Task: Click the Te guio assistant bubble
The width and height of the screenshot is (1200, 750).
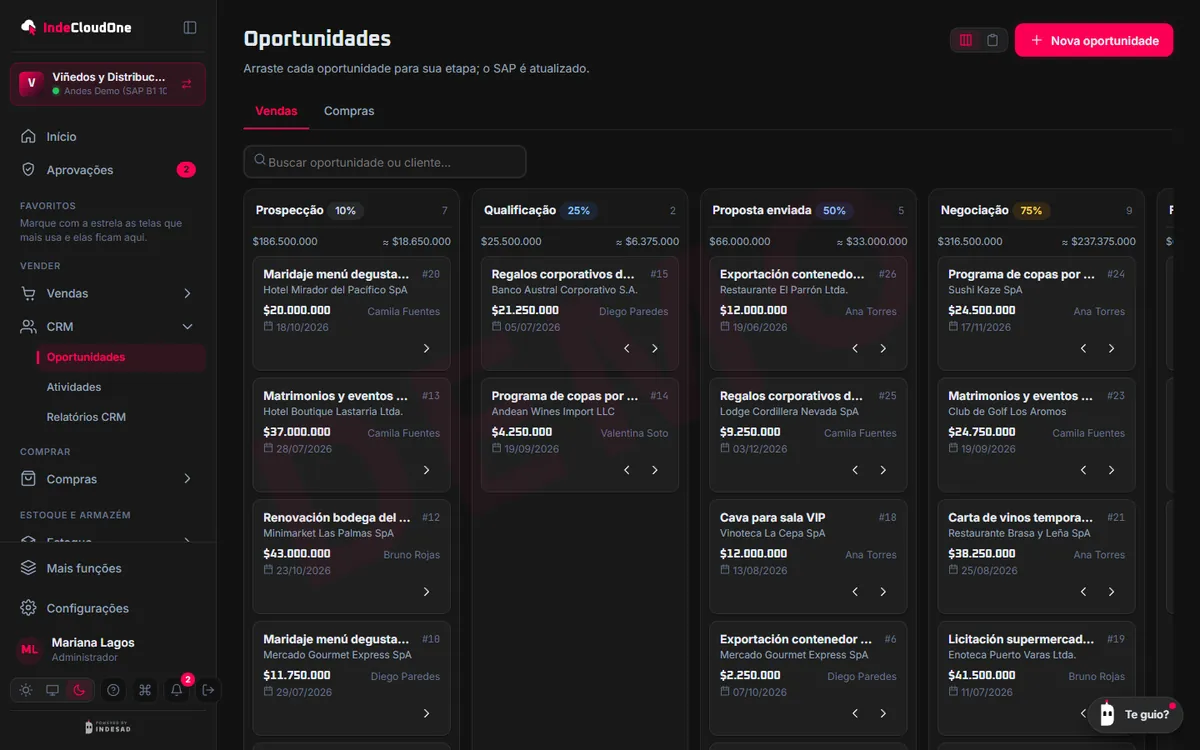Action: (1135, 714)
